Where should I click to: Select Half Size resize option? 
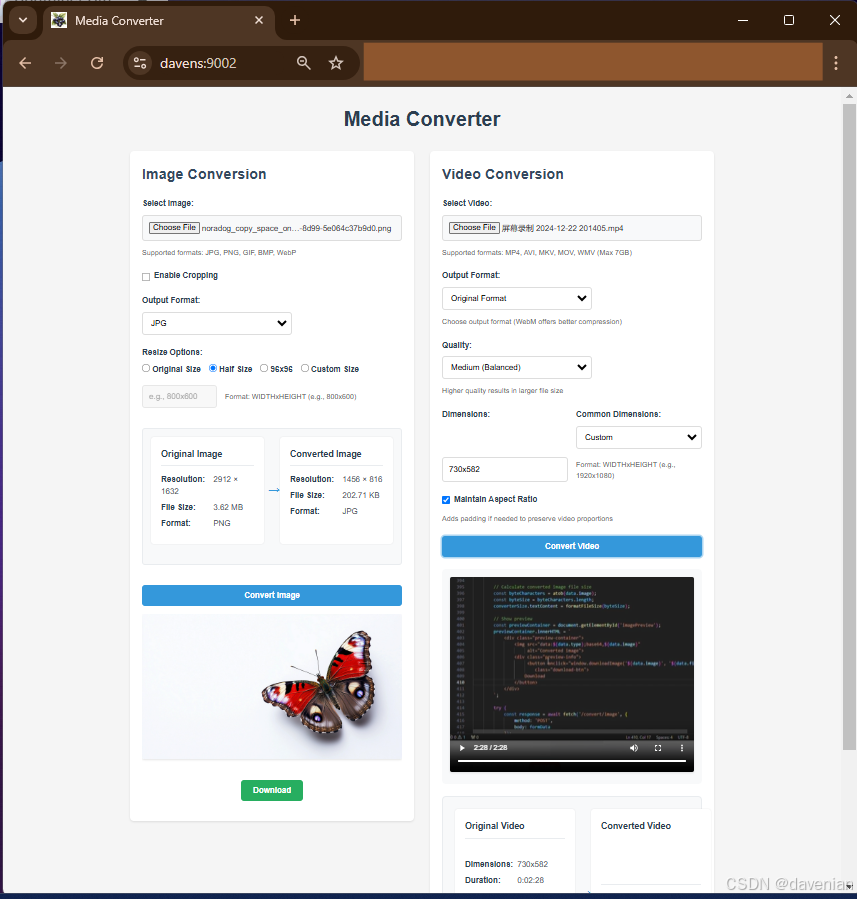[213, 368]
